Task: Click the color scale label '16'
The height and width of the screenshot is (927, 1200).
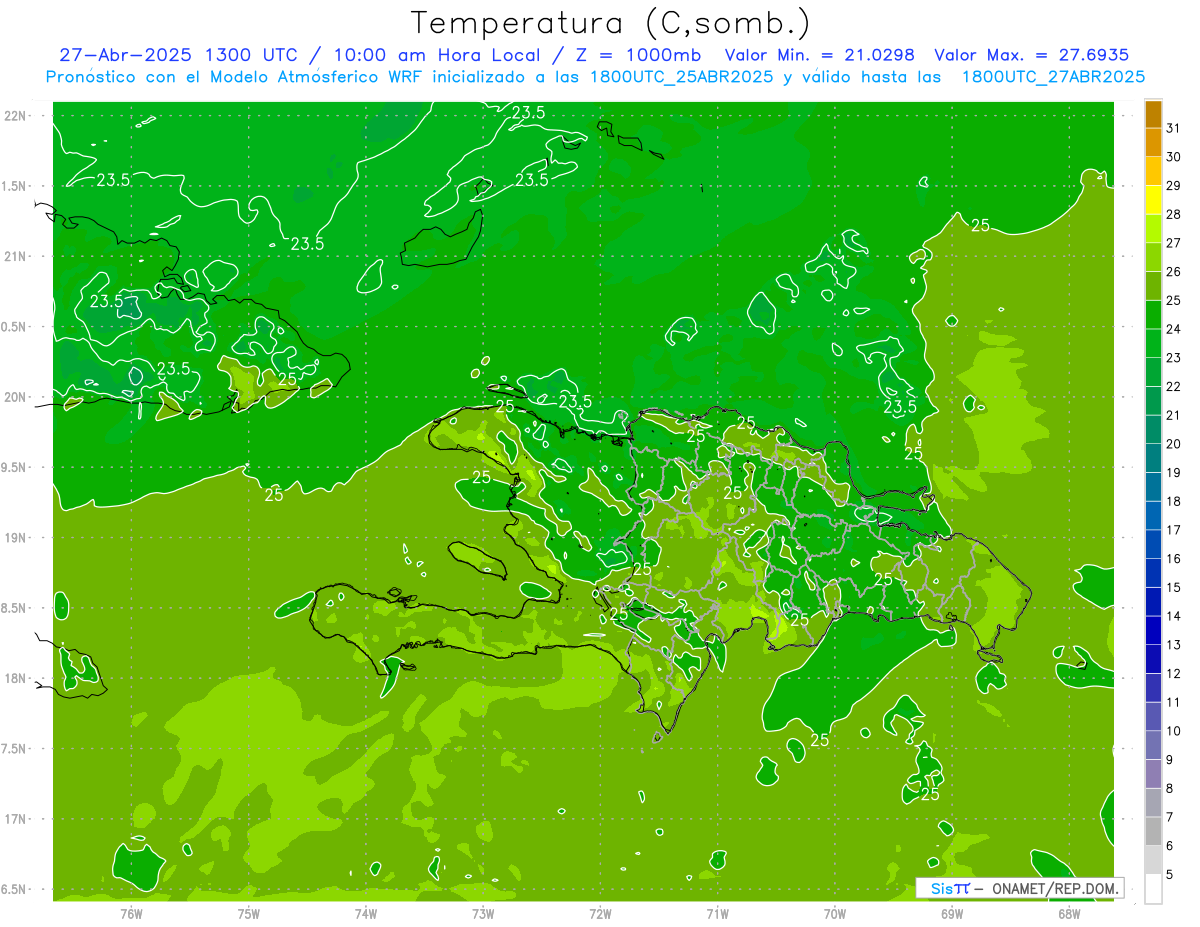Action: pos(1174,559)
